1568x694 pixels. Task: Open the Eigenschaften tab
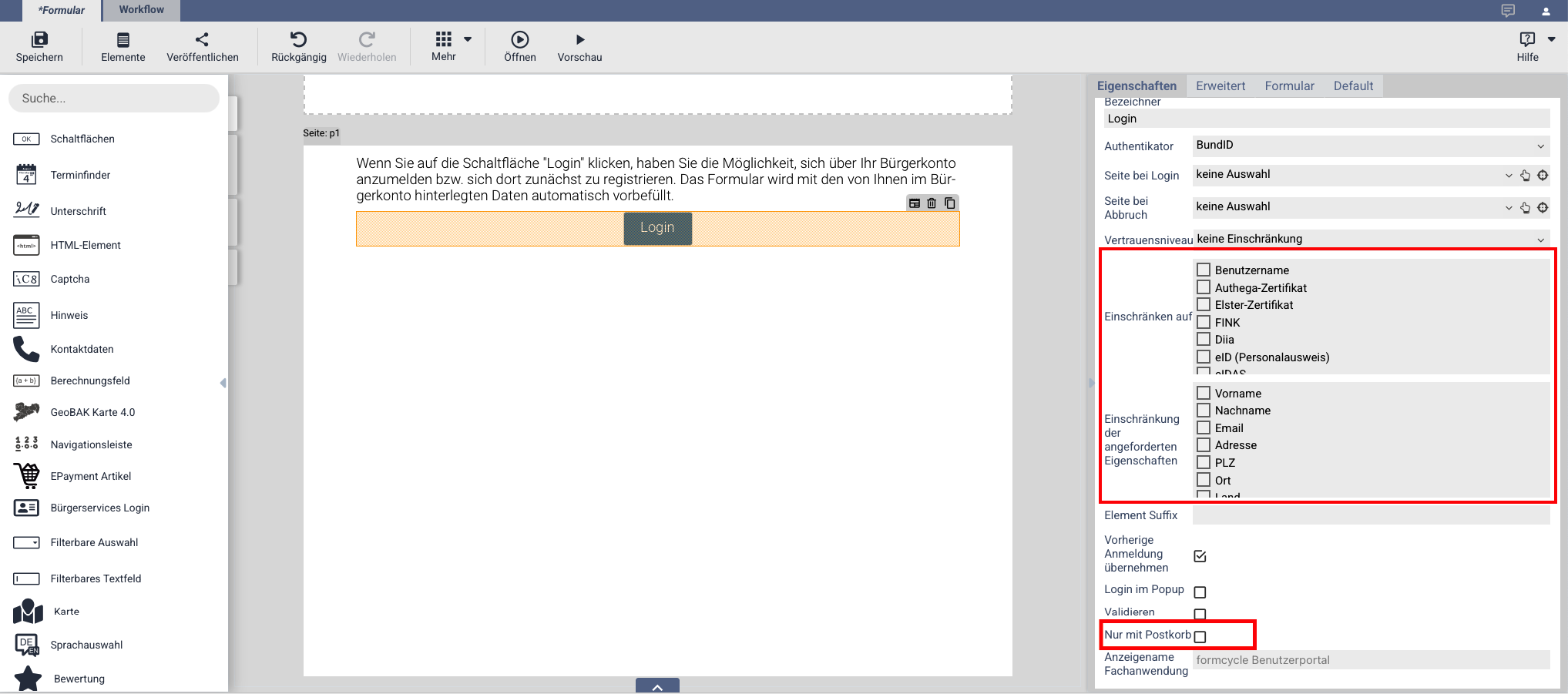(x=1137, y=86)
